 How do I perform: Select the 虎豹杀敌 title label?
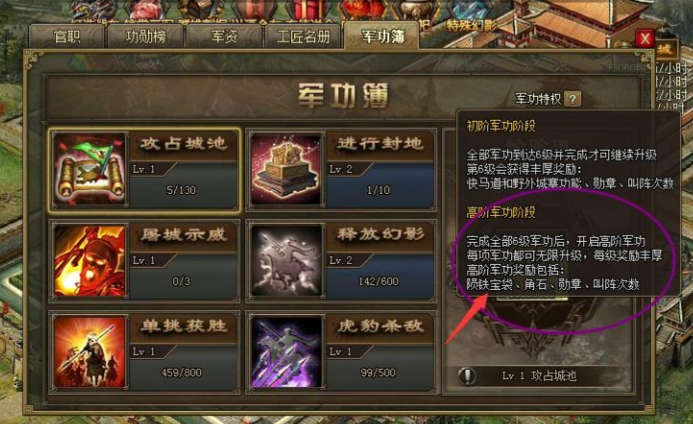coord(381,326)
